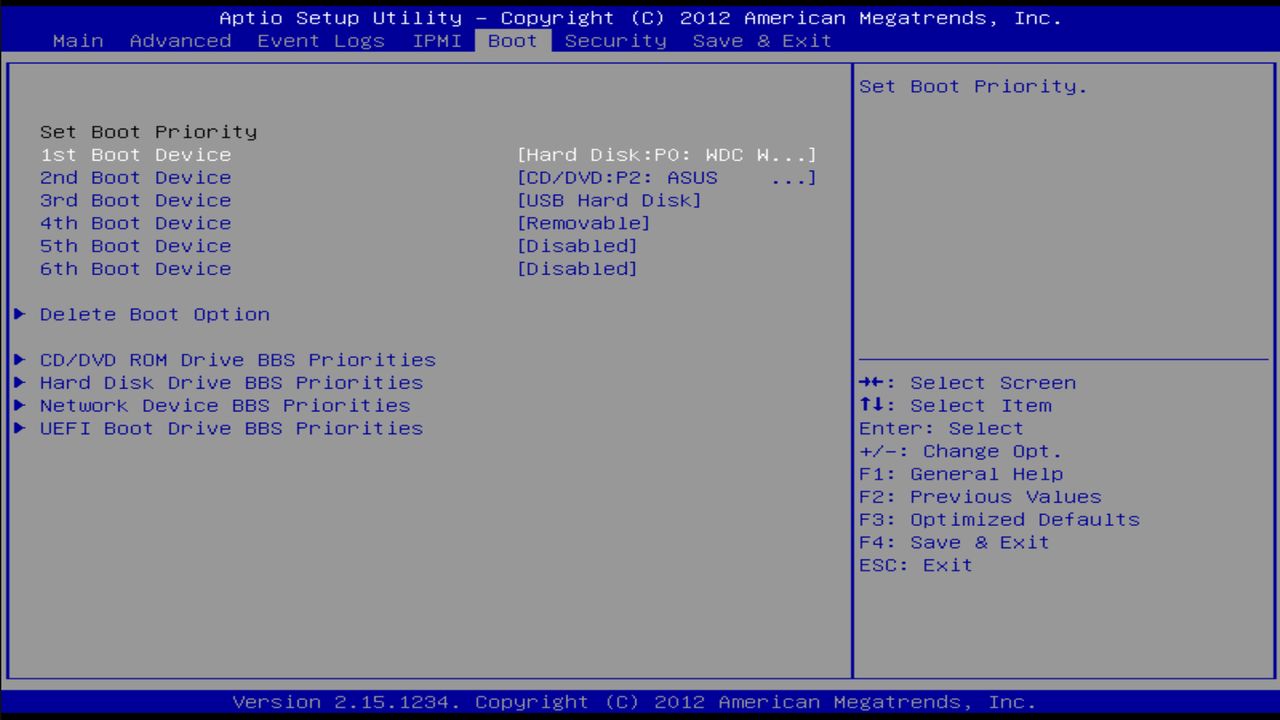1280x720 pixels.
Task: Click the +/-: Change Opt. hint
Action: [961, 451]
